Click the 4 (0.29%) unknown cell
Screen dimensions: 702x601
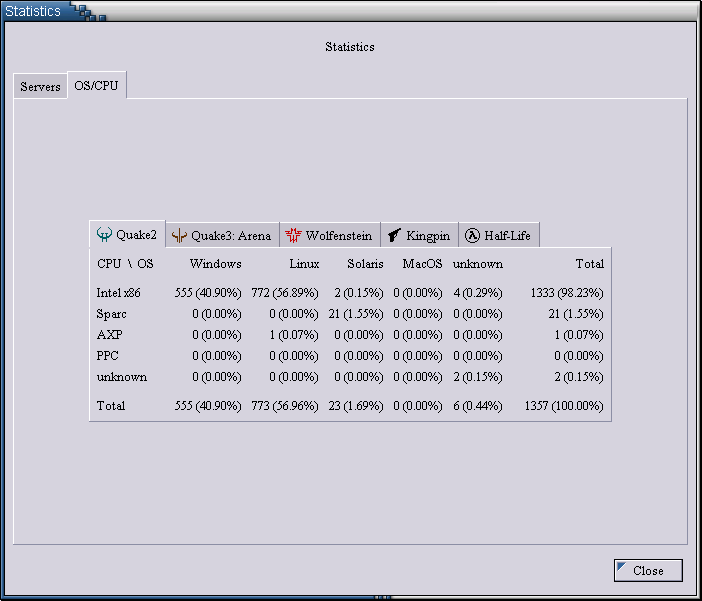(478, 293)
